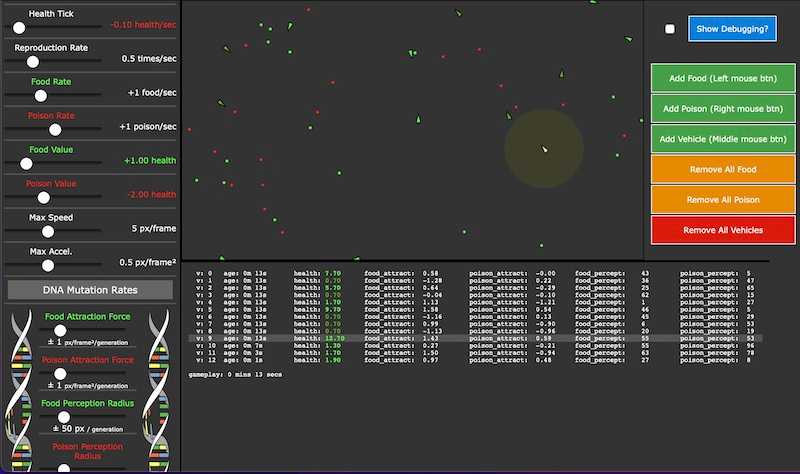
Task: Click the left DNA helix icon
Action: pos(23,390)
